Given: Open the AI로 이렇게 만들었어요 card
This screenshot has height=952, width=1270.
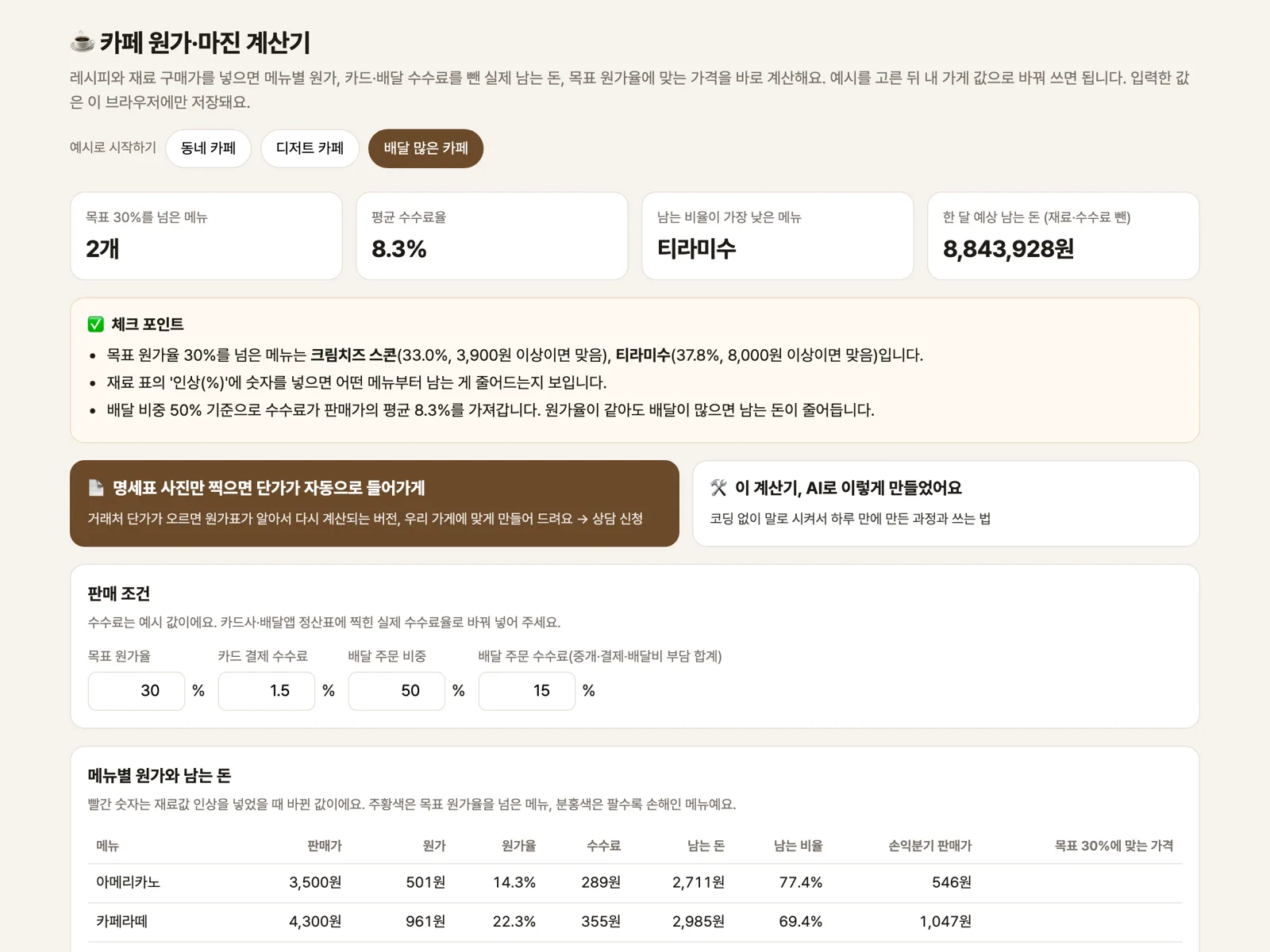Looking at the screenshot, I should (945, 504).
